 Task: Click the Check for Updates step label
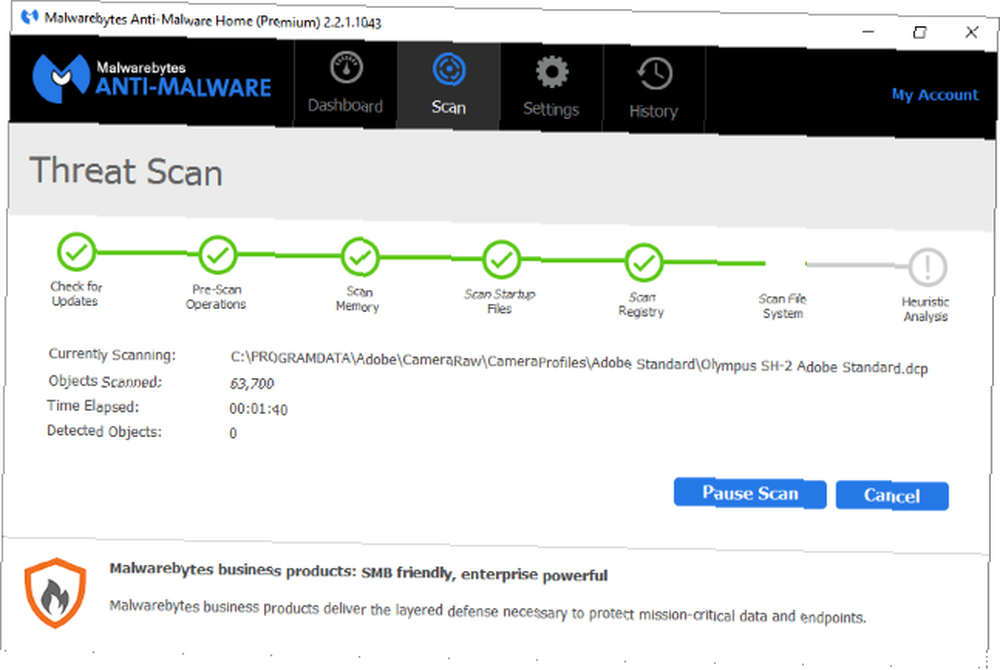76,293
